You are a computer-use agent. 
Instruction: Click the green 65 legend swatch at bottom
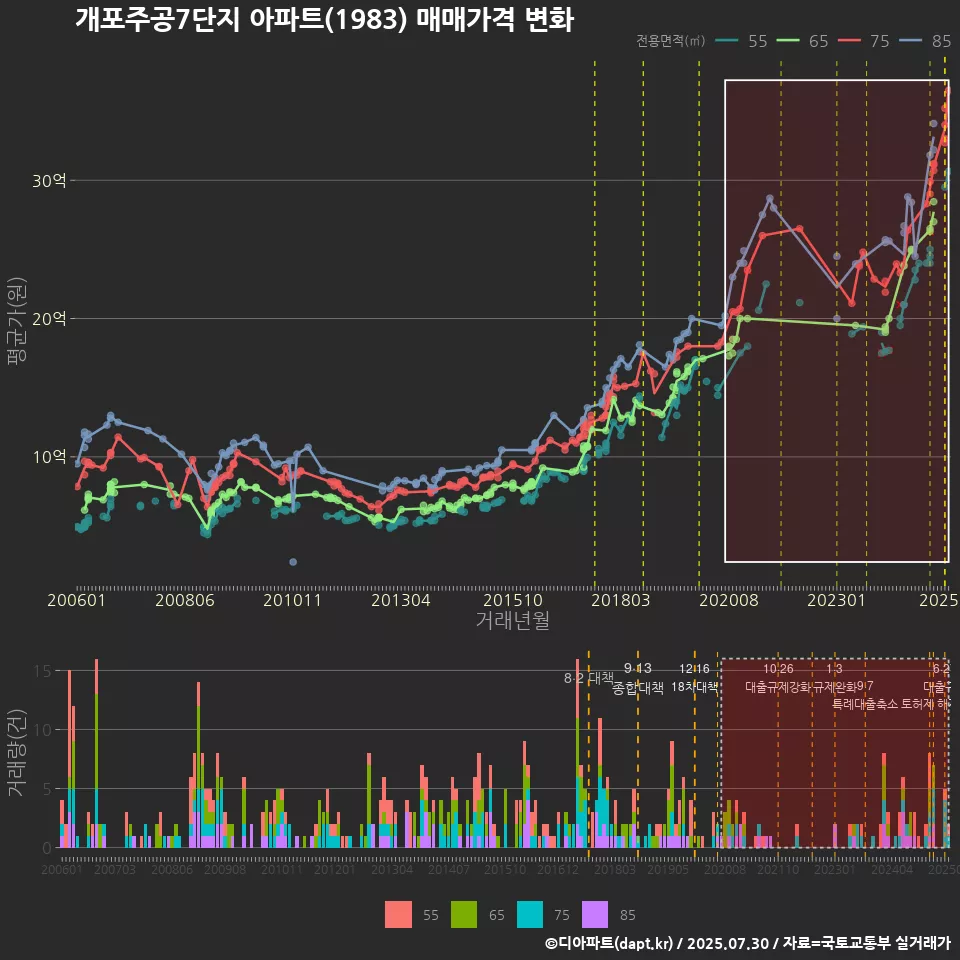click(463, 915)
